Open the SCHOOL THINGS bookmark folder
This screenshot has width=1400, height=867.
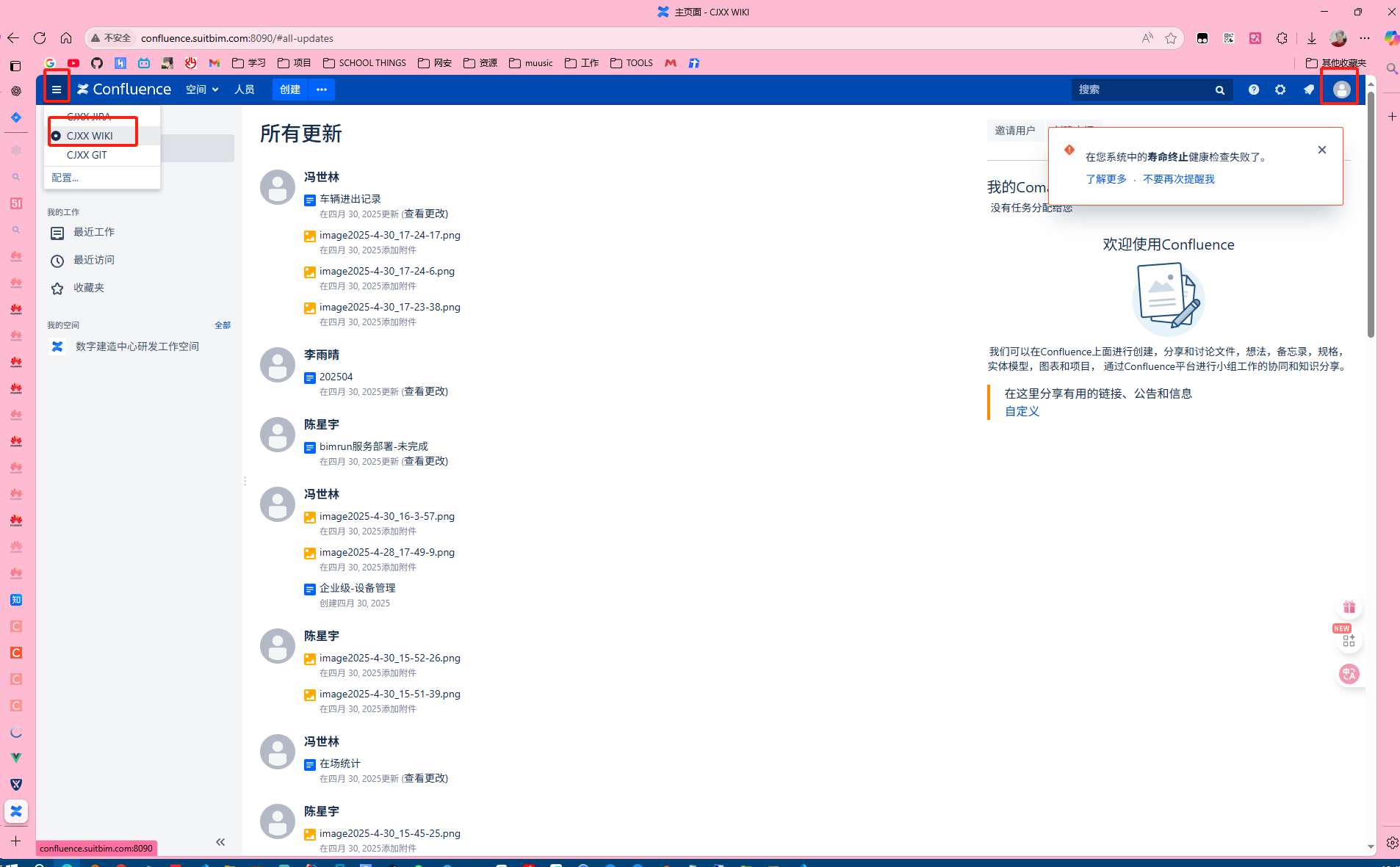point(364,63)
